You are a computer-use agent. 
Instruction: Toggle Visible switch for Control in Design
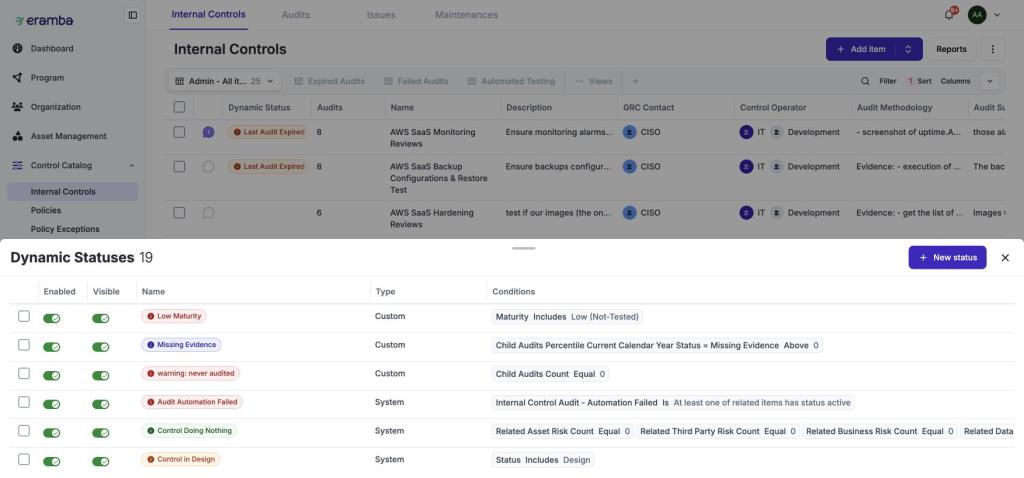click(x=101, y=462)
